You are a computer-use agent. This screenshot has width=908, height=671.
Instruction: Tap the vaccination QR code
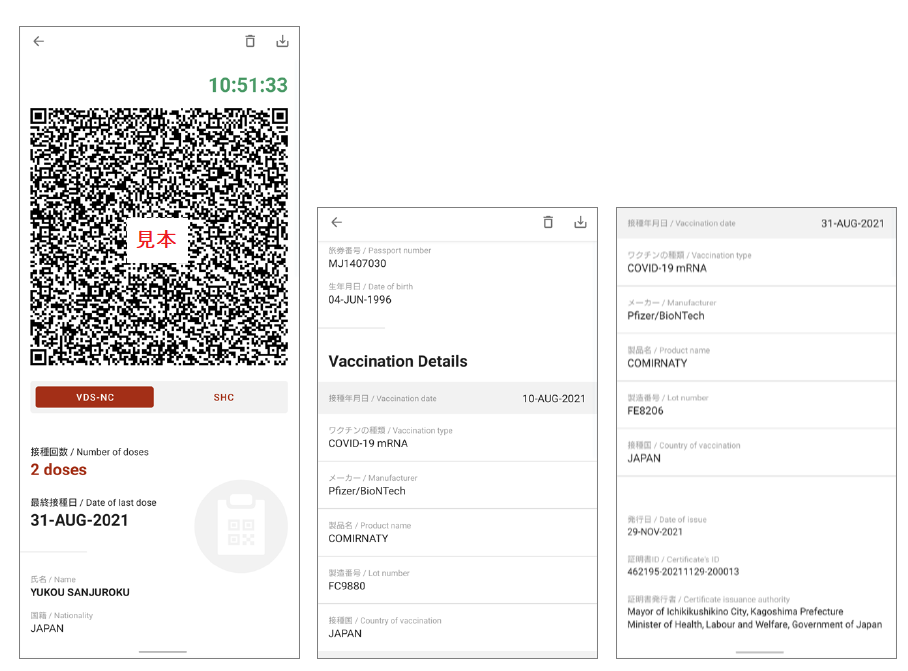(x=159, y=237)
